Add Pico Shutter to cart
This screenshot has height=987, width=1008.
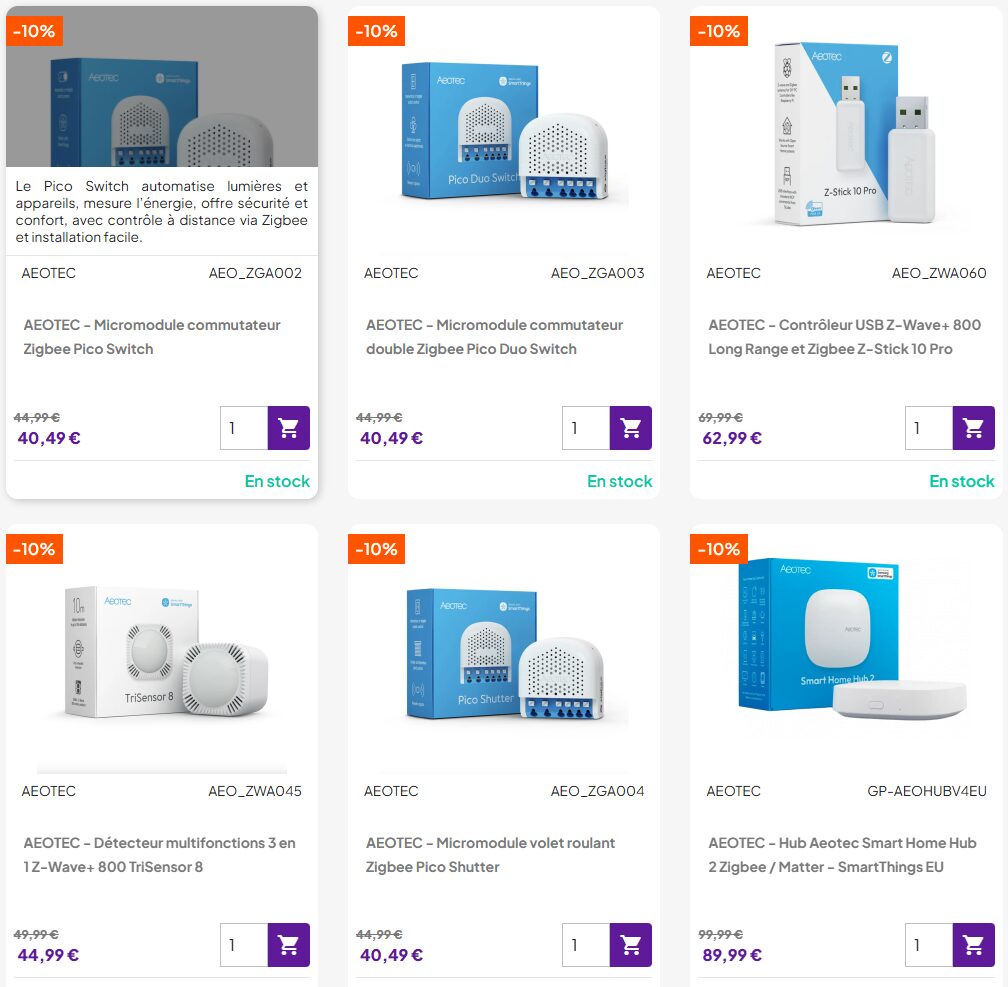click(631, 945)
